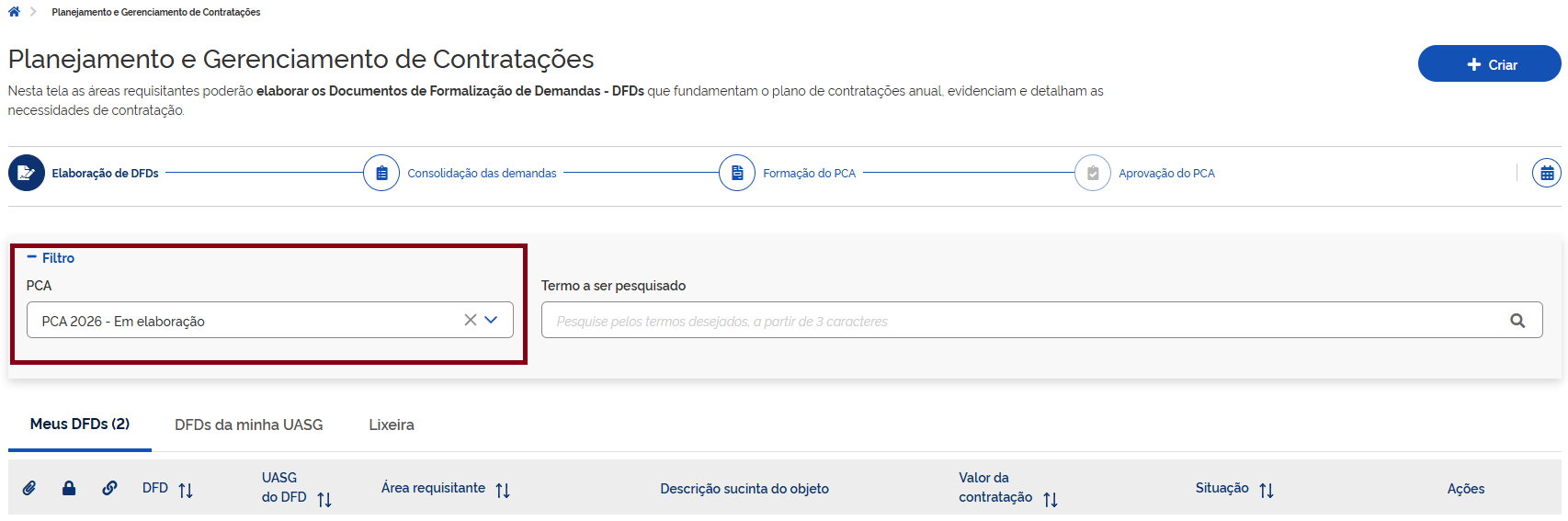Image resolution: width=1568 pixels, height=521 pixels.
Task: Select the Formação do PCA step icon
Action: [737, 173]
